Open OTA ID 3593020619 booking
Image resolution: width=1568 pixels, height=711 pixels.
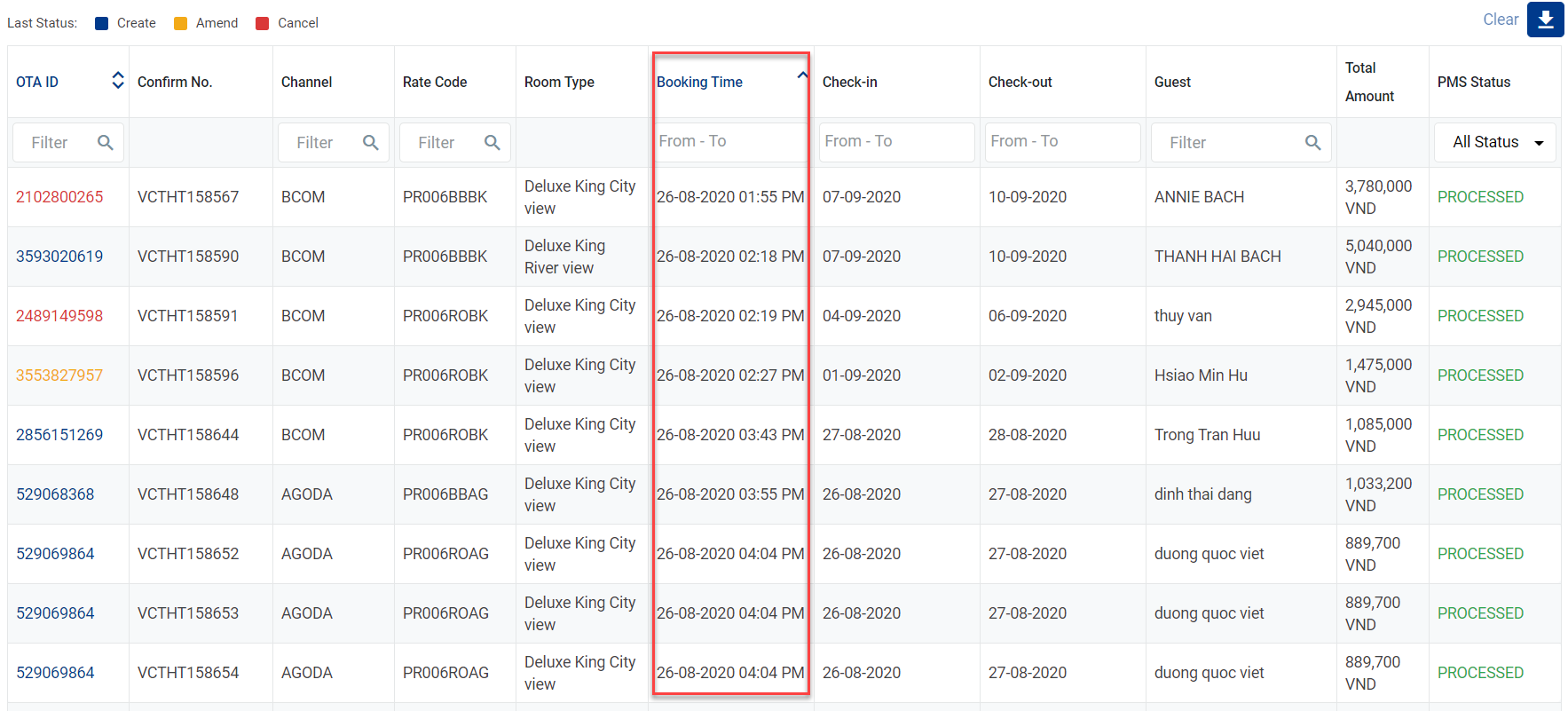coord(59,257)
